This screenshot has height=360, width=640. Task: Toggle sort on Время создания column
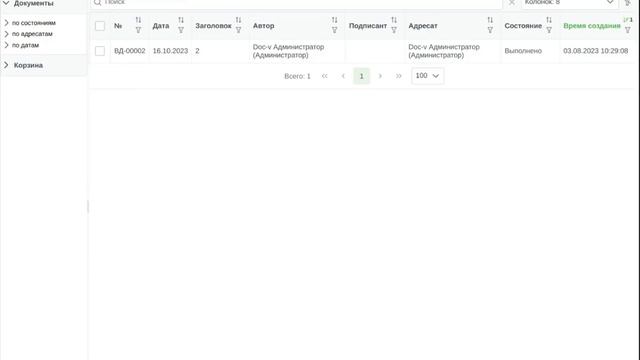click(628, 20)
